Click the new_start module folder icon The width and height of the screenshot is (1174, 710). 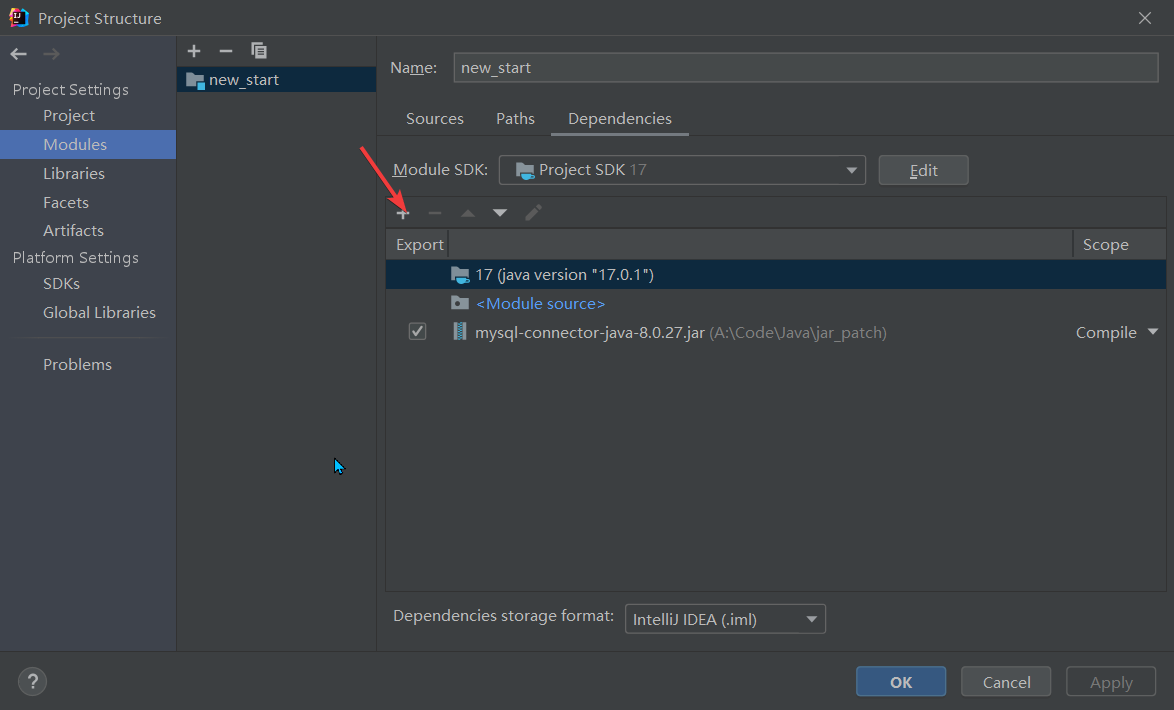[195, 80]
